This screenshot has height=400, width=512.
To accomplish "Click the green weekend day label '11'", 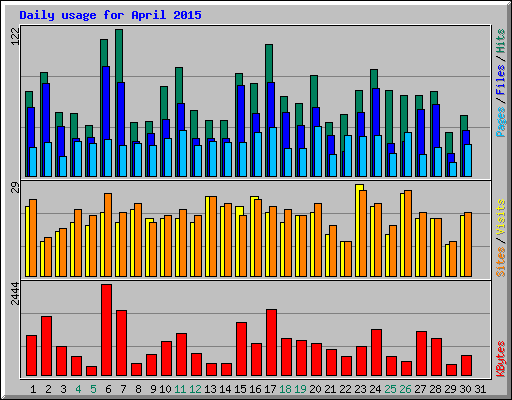I will pyautogui.click(x=180, y=389).
